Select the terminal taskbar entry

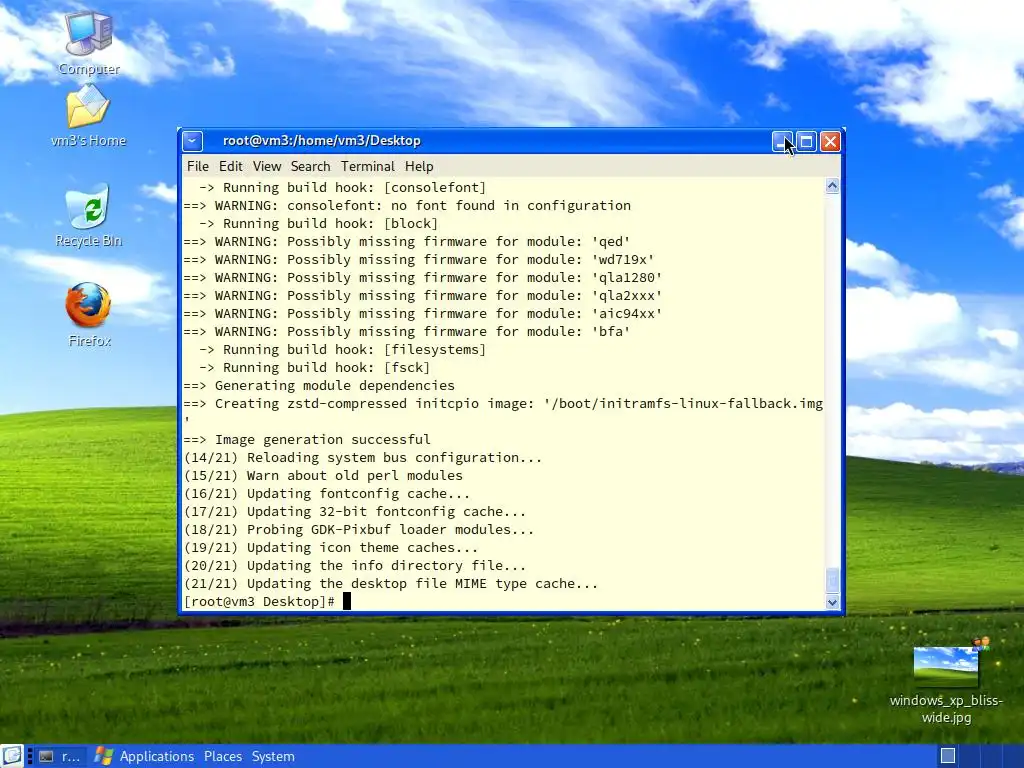[60, 756]
